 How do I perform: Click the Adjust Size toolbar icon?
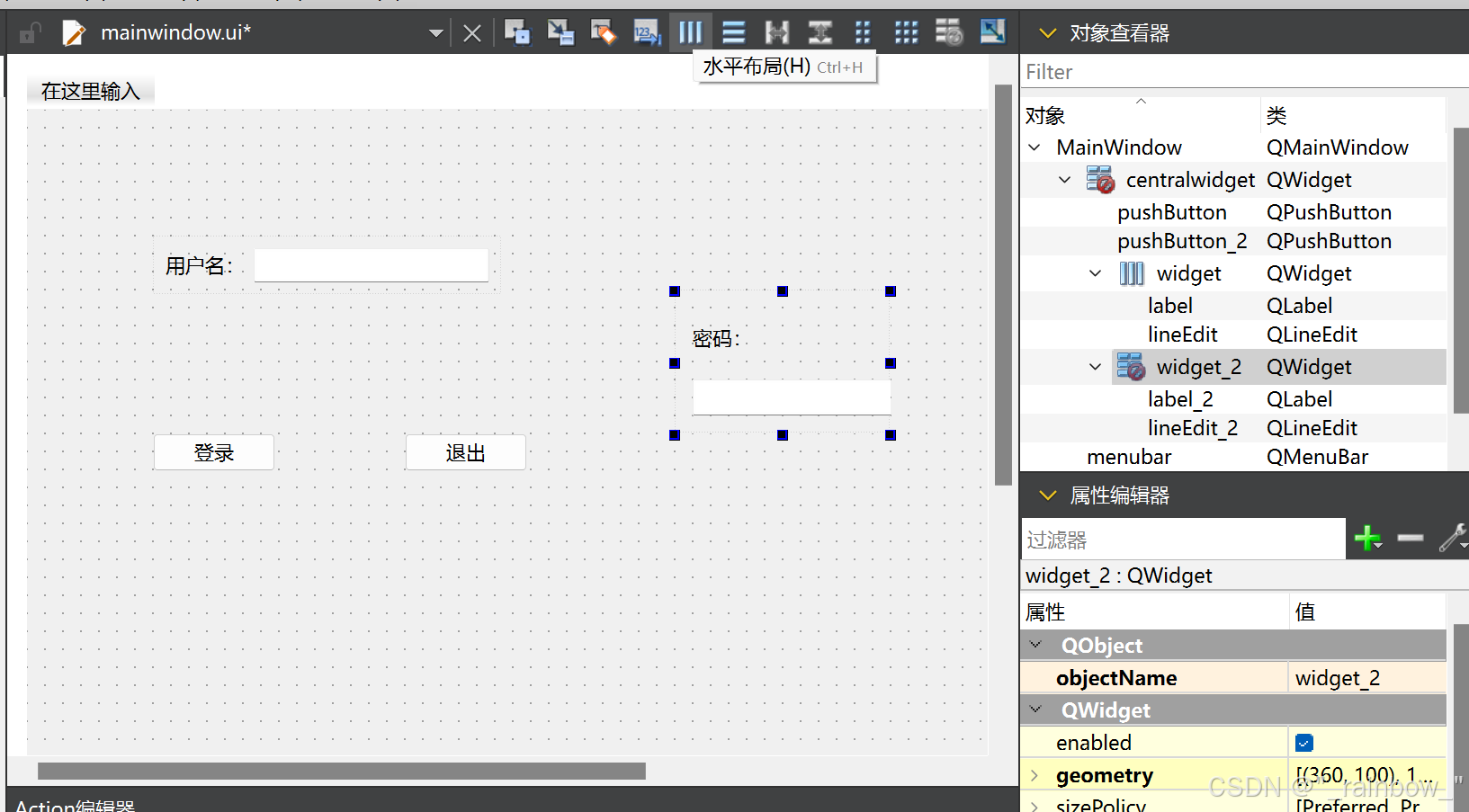[992, 32]
